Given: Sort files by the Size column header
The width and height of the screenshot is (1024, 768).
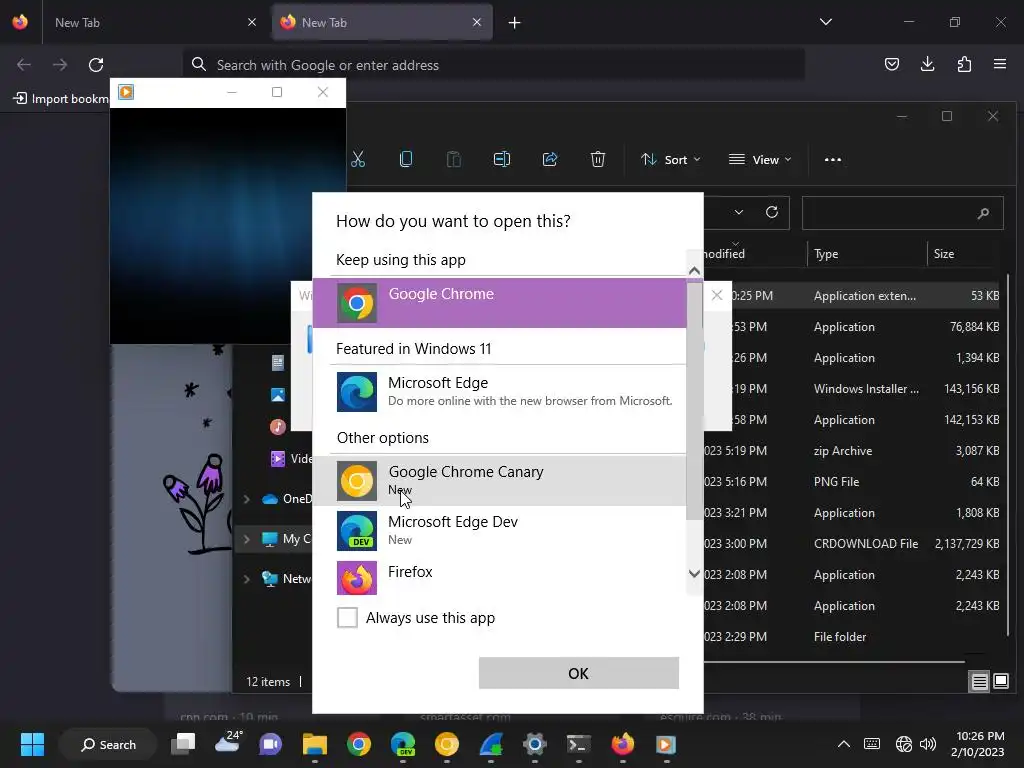Looking at the screenshot, I should coord(963,254).
